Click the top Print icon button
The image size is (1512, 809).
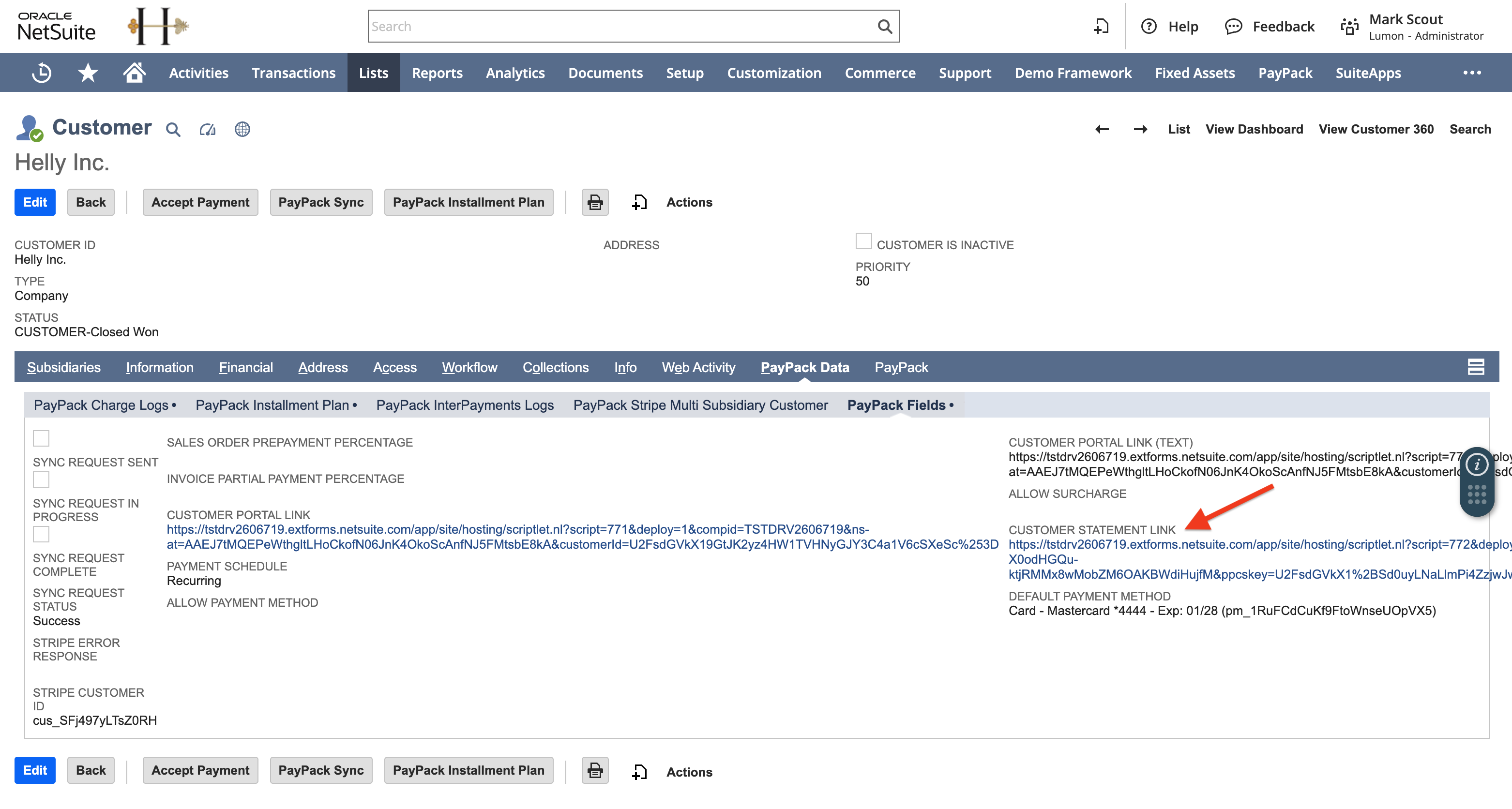click(595, 202)
